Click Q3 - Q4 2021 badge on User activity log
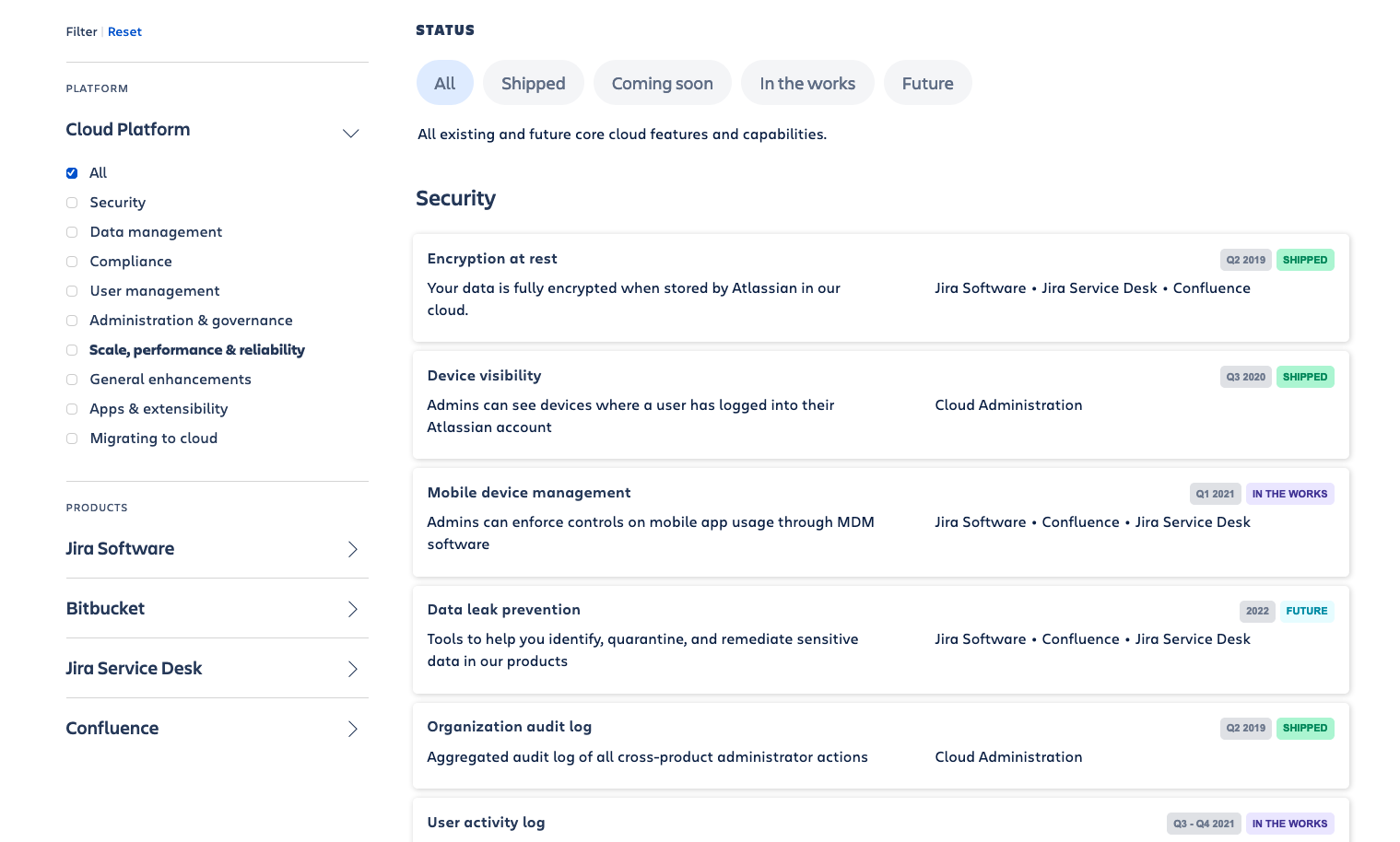Screen dimensions: 1400x842 point(1204,824)
